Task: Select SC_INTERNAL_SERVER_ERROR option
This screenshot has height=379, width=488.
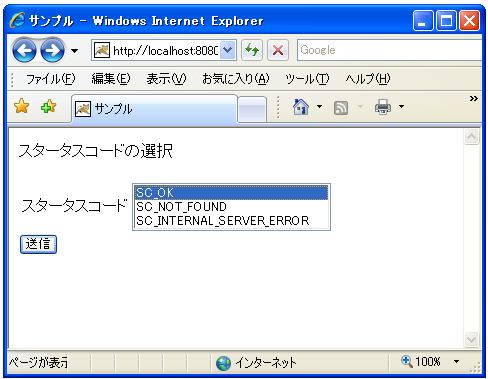Action: (231, 221)
